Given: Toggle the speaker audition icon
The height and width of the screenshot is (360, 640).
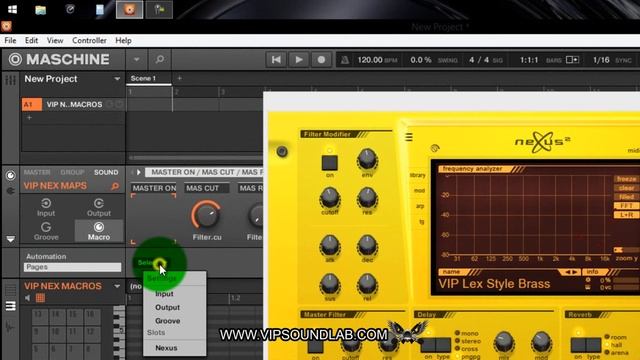Looking at the screenshot, I should pyautogui.click(x=27, y=298).
